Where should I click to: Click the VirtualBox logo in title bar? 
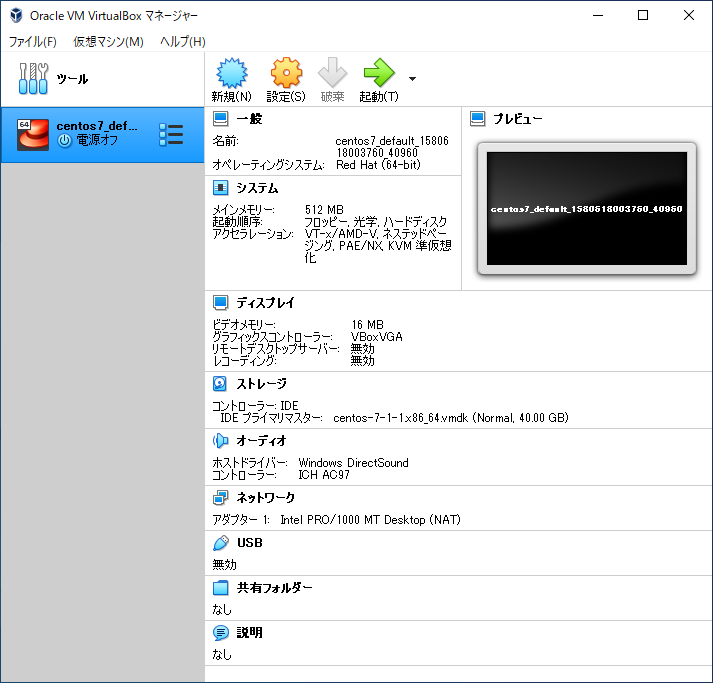tap(16, 15)
